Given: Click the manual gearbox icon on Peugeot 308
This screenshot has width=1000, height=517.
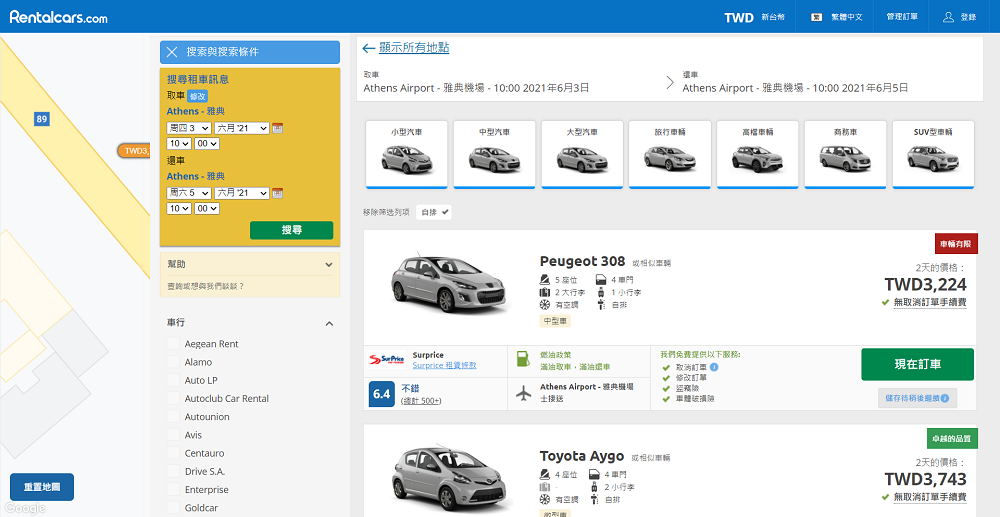Looking at the screenshot, I should point(601,305).
